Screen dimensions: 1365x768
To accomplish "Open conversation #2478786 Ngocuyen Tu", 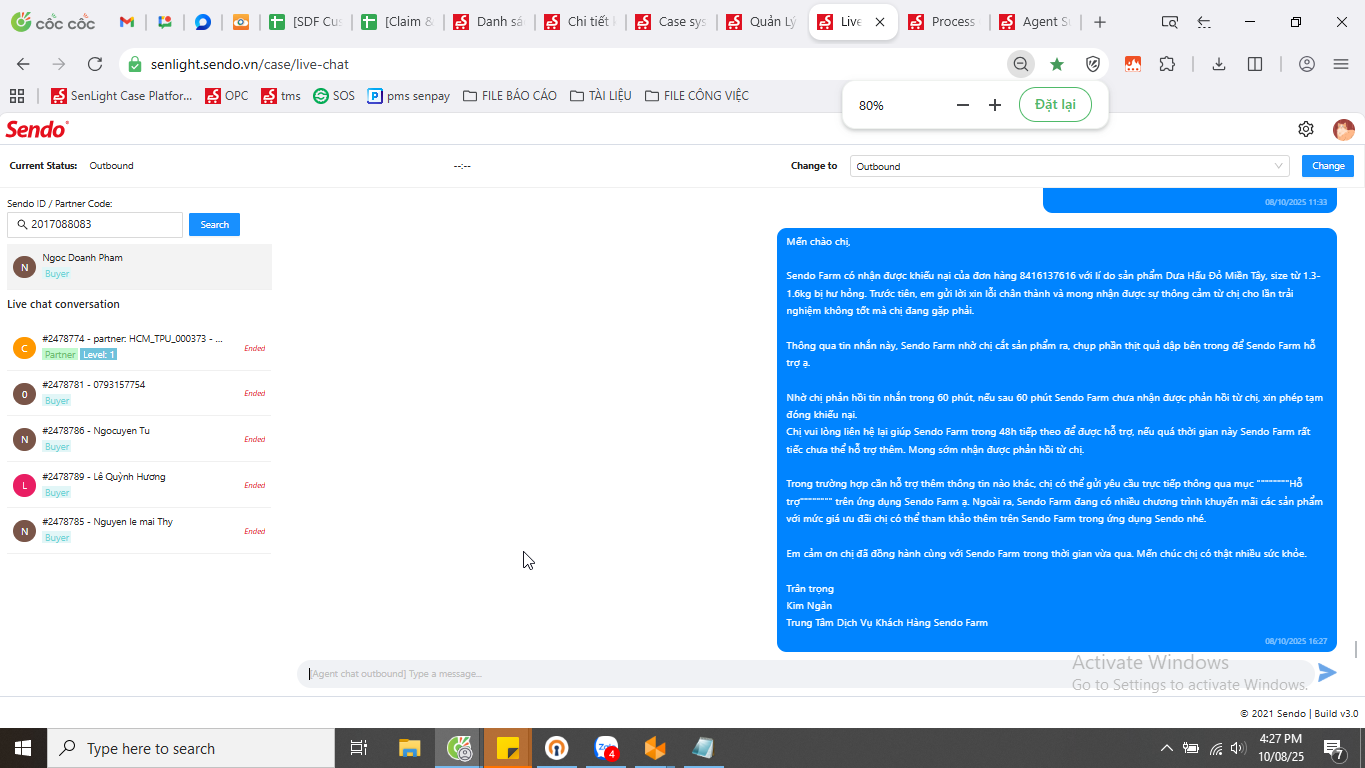I will coord(139,438).
